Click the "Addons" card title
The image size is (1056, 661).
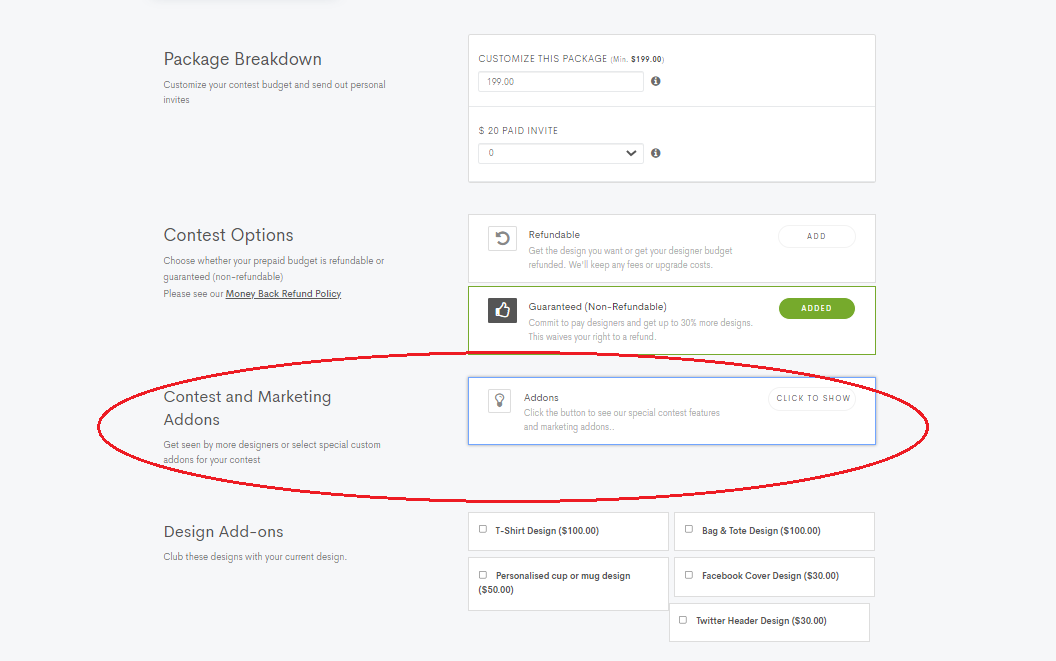(x=541, y=398)
